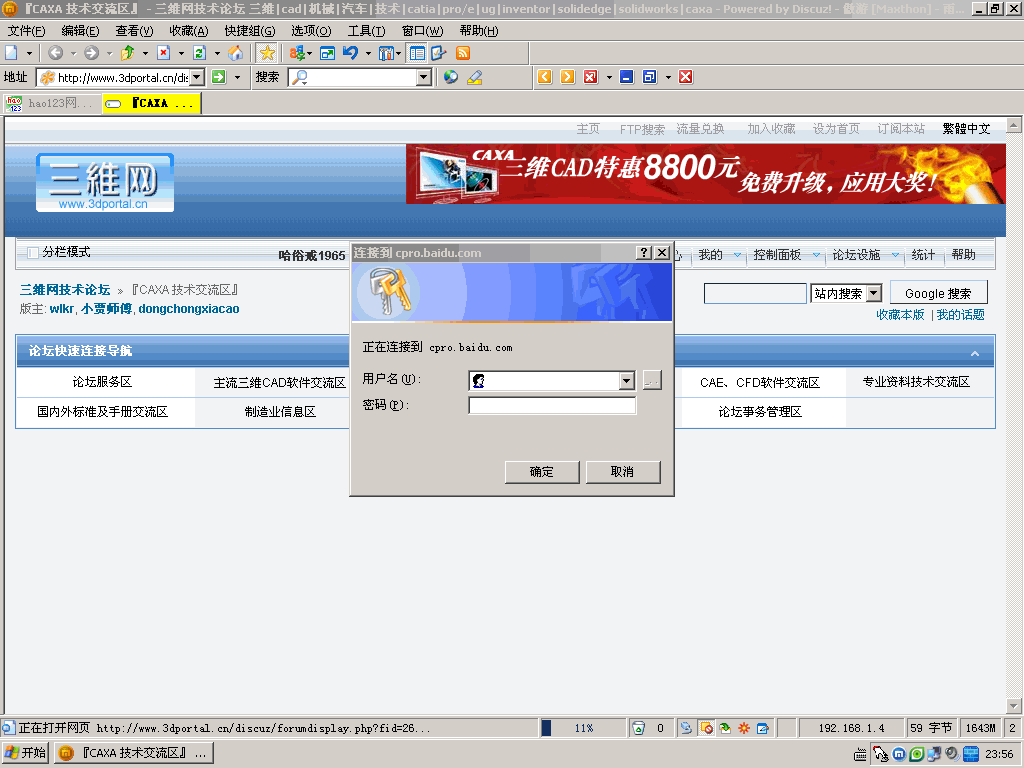Click the highlighter pen icon
The image size is (1024, 768).
[x=475, y=77]
